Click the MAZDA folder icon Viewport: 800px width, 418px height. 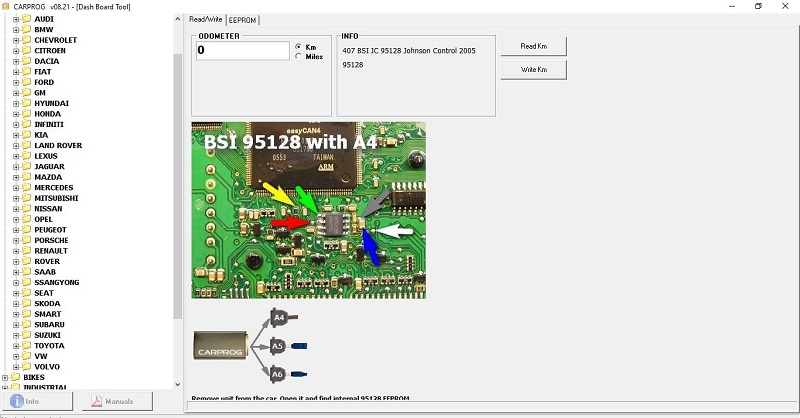(x=27, y=177)
